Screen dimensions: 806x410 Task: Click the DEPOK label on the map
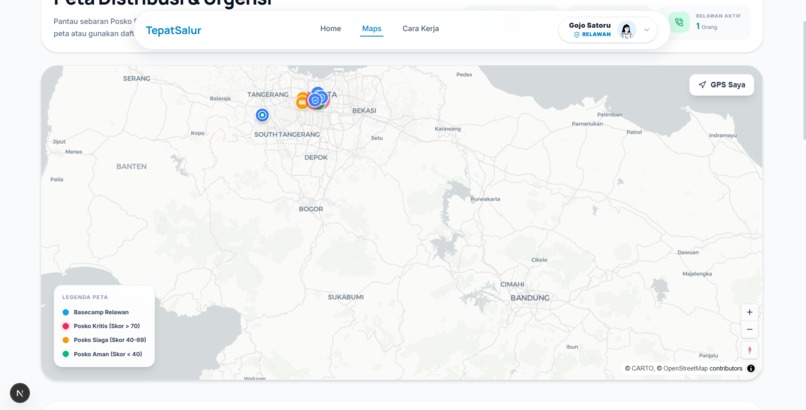(x=316, y=158)
